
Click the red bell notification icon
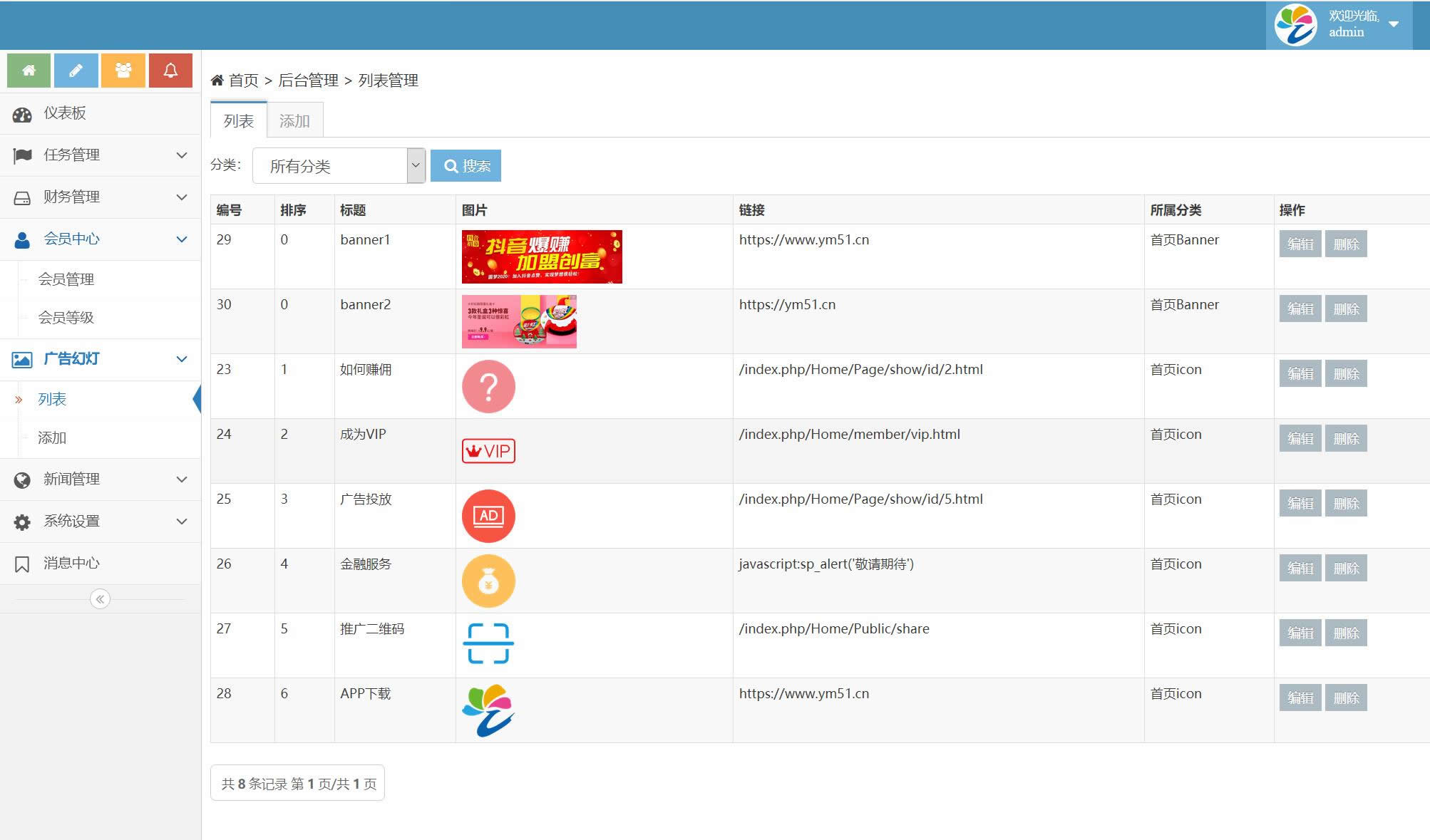tap(170, 71)
